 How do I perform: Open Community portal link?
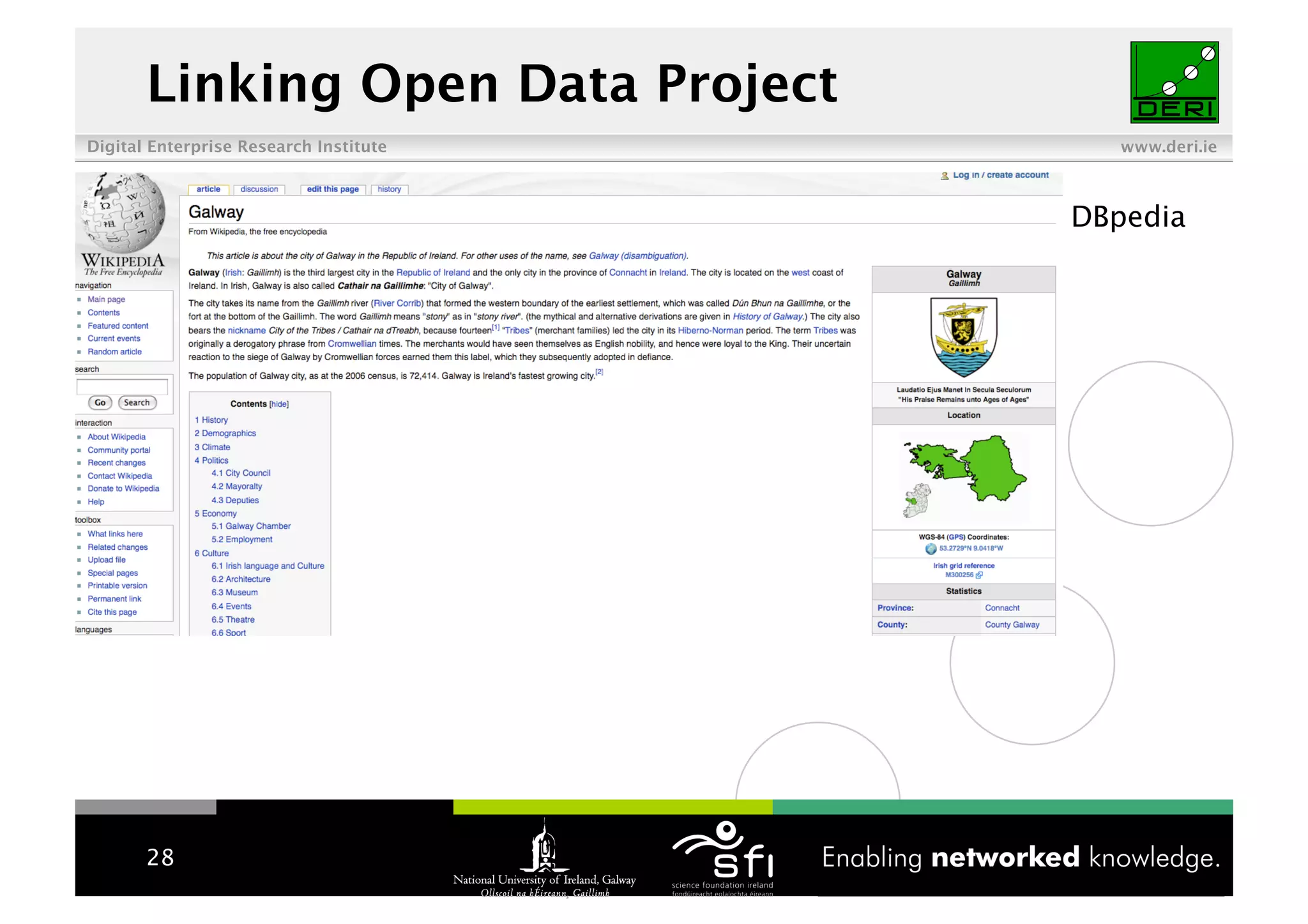pyautogui.click(x=119, y=450)
